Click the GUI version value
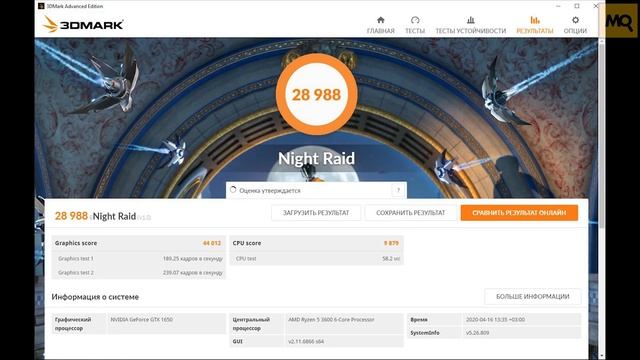The height and width of the screenshot is (360, 640). [x=306, y=341]
